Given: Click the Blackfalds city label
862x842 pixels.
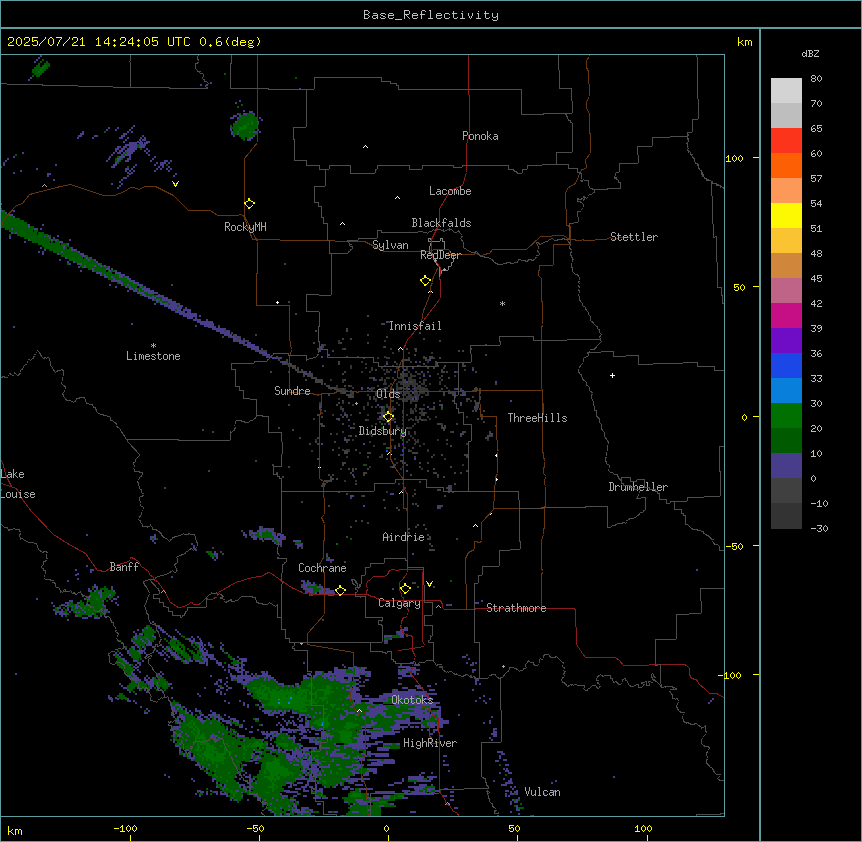Looking at the screenshot, I should tap(441, 223).
